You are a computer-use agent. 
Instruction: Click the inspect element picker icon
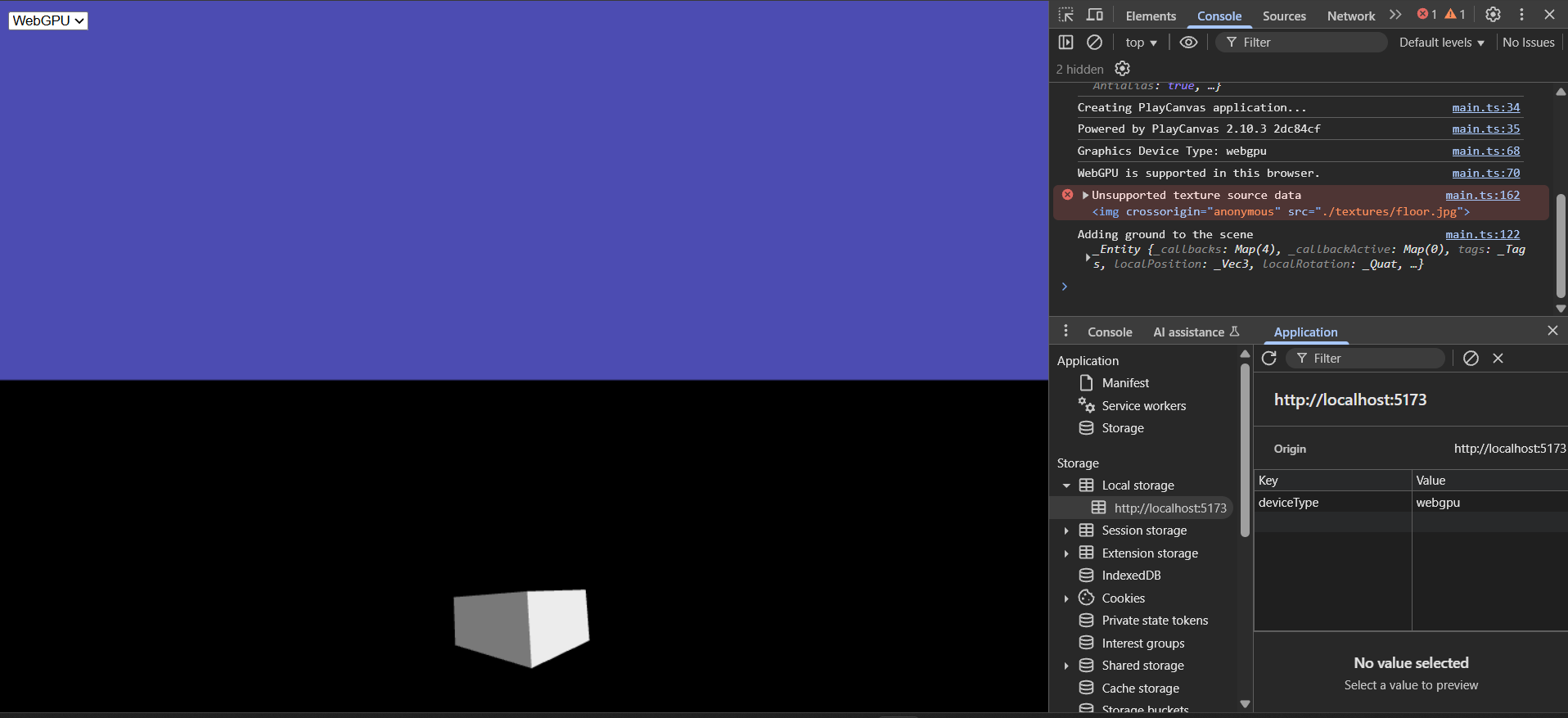1066,15
